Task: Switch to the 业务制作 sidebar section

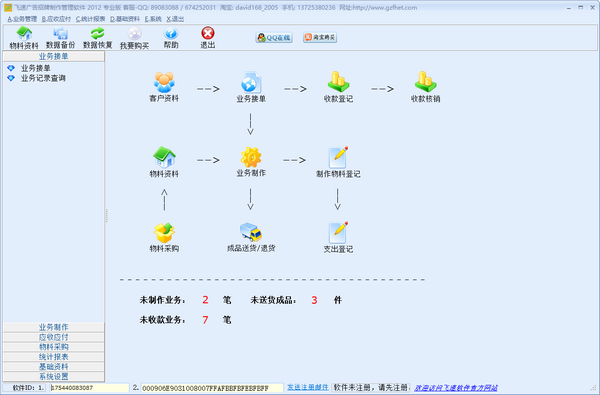Action: [54, 327]
